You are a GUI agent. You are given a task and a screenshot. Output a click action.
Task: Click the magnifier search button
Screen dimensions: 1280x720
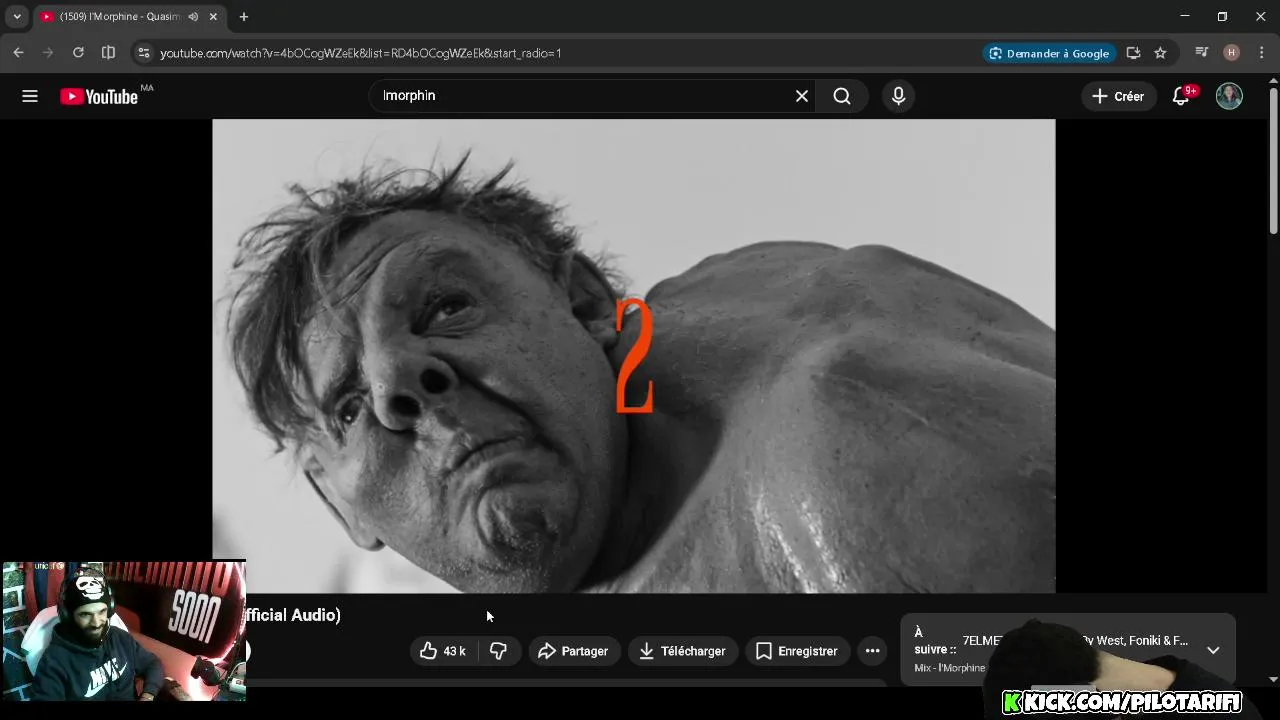point(842,96)
